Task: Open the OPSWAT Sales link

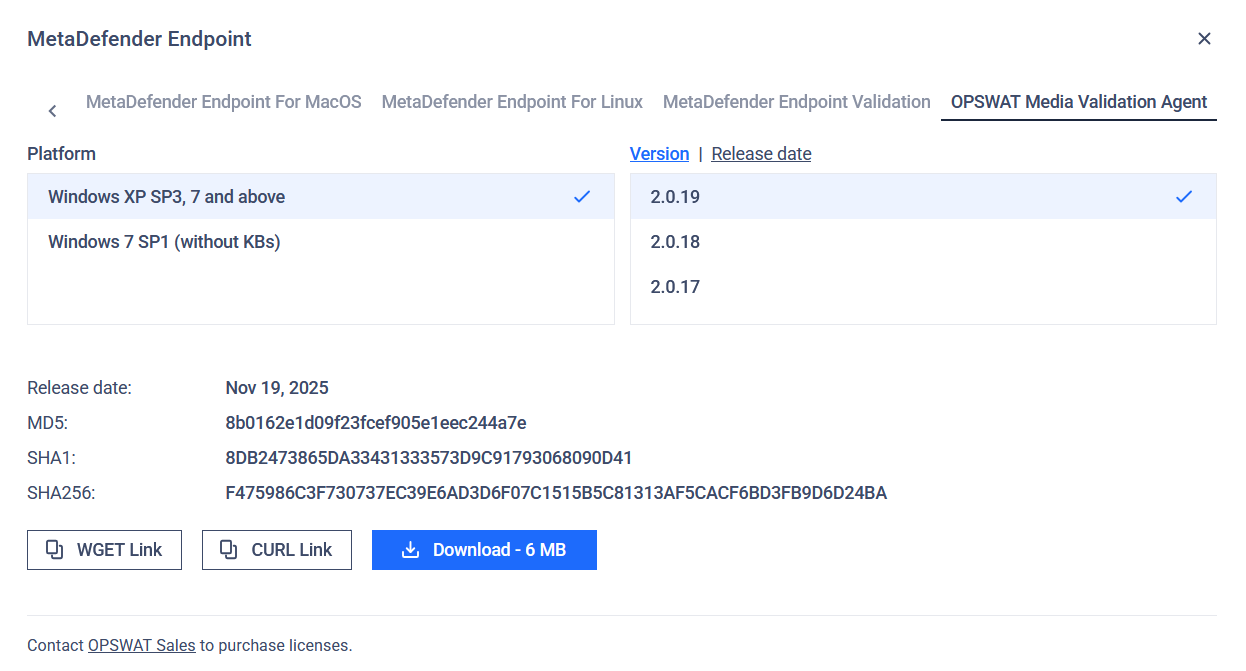Action: coord(141,645)
